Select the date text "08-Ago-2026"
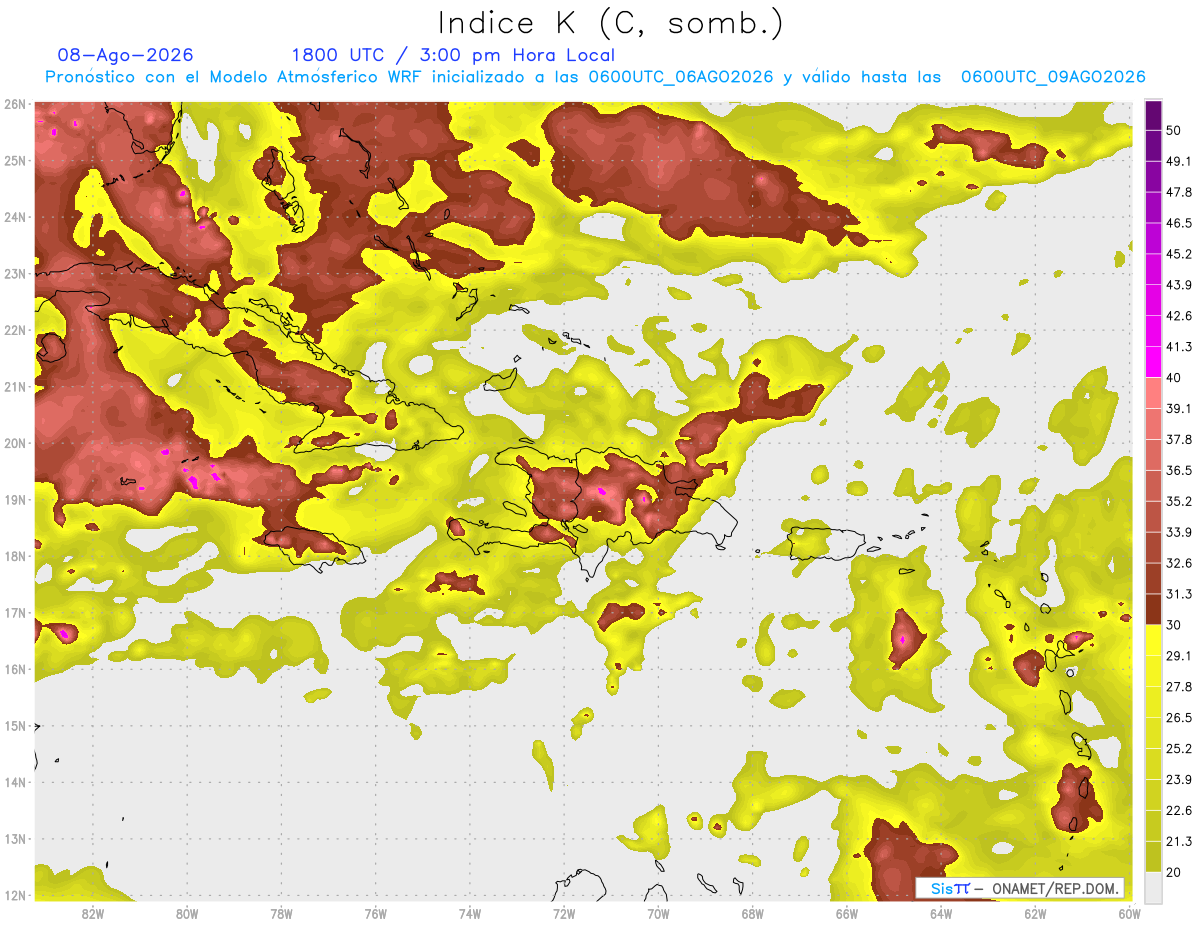 tap(126, 55)
